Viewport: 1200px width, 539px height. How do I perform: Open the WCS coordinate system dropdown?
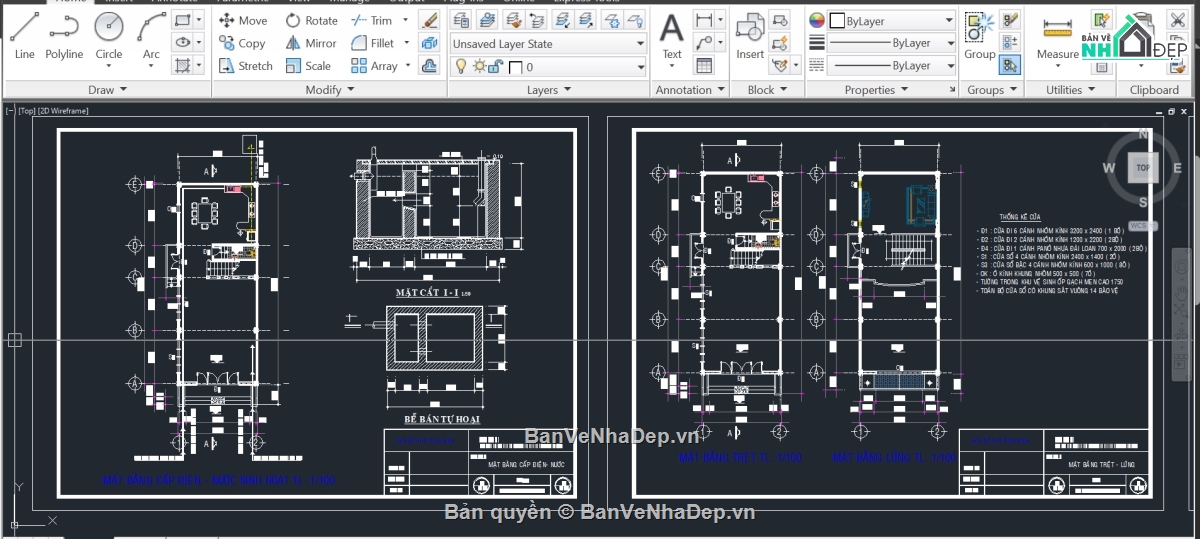pyautogui.click(x=1143, y=226)
